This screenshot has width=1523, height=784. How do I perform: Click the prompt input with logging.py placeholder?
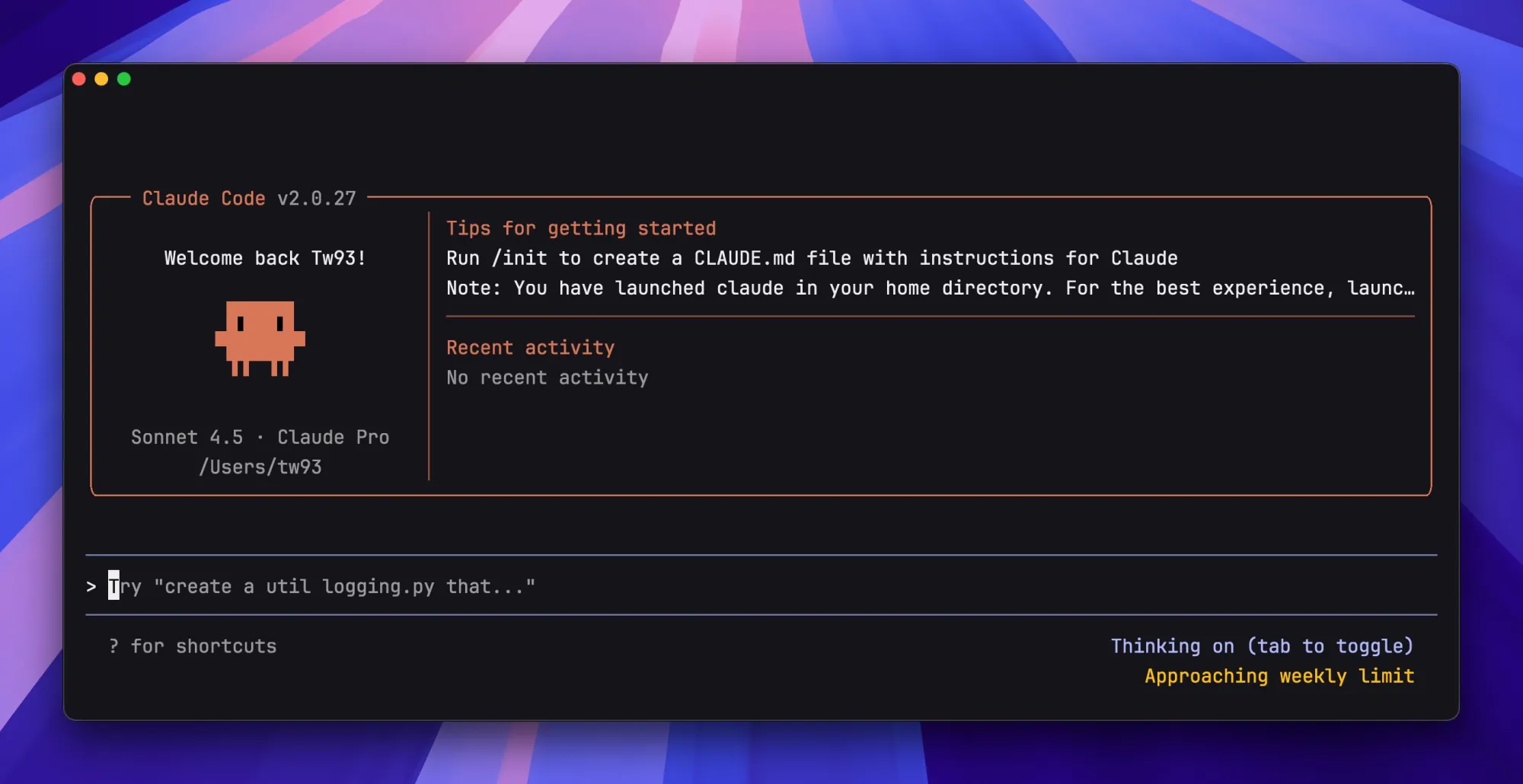[x=344, y=586]
